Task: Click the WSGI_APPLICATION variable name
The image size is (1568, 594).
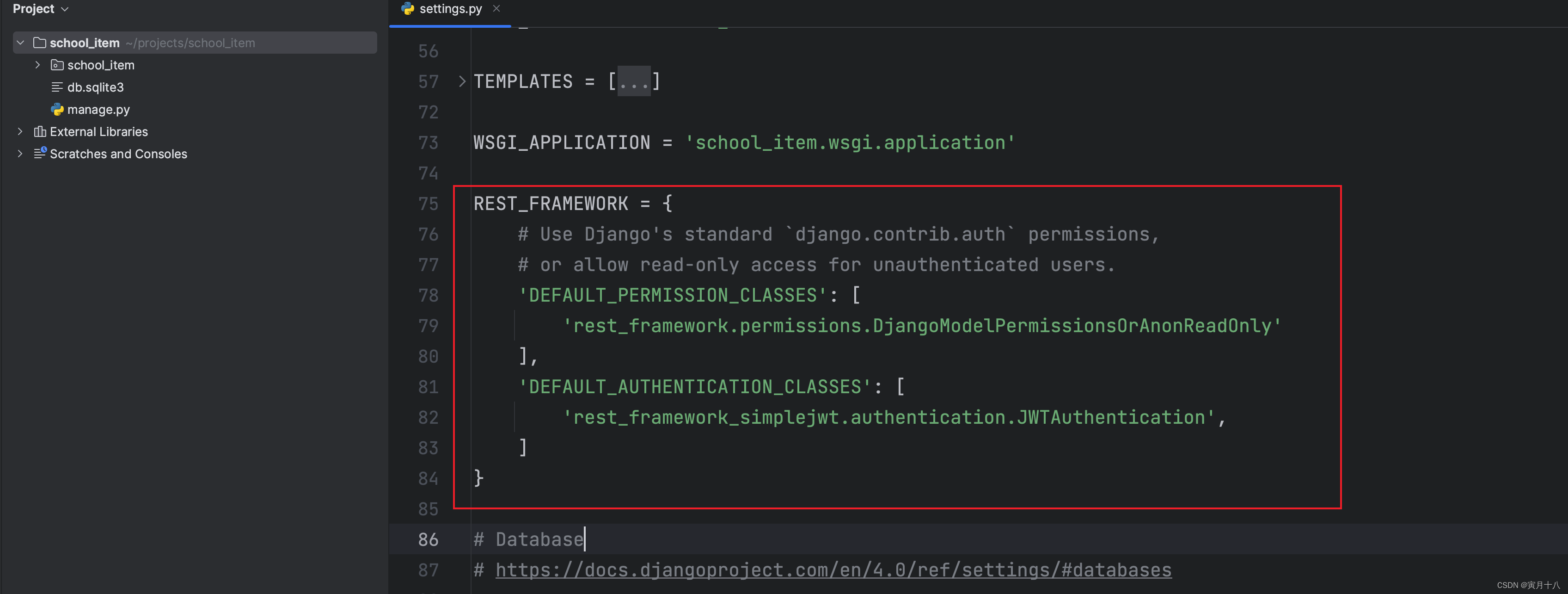Action: pyautogui.click(x=562, y=142)
